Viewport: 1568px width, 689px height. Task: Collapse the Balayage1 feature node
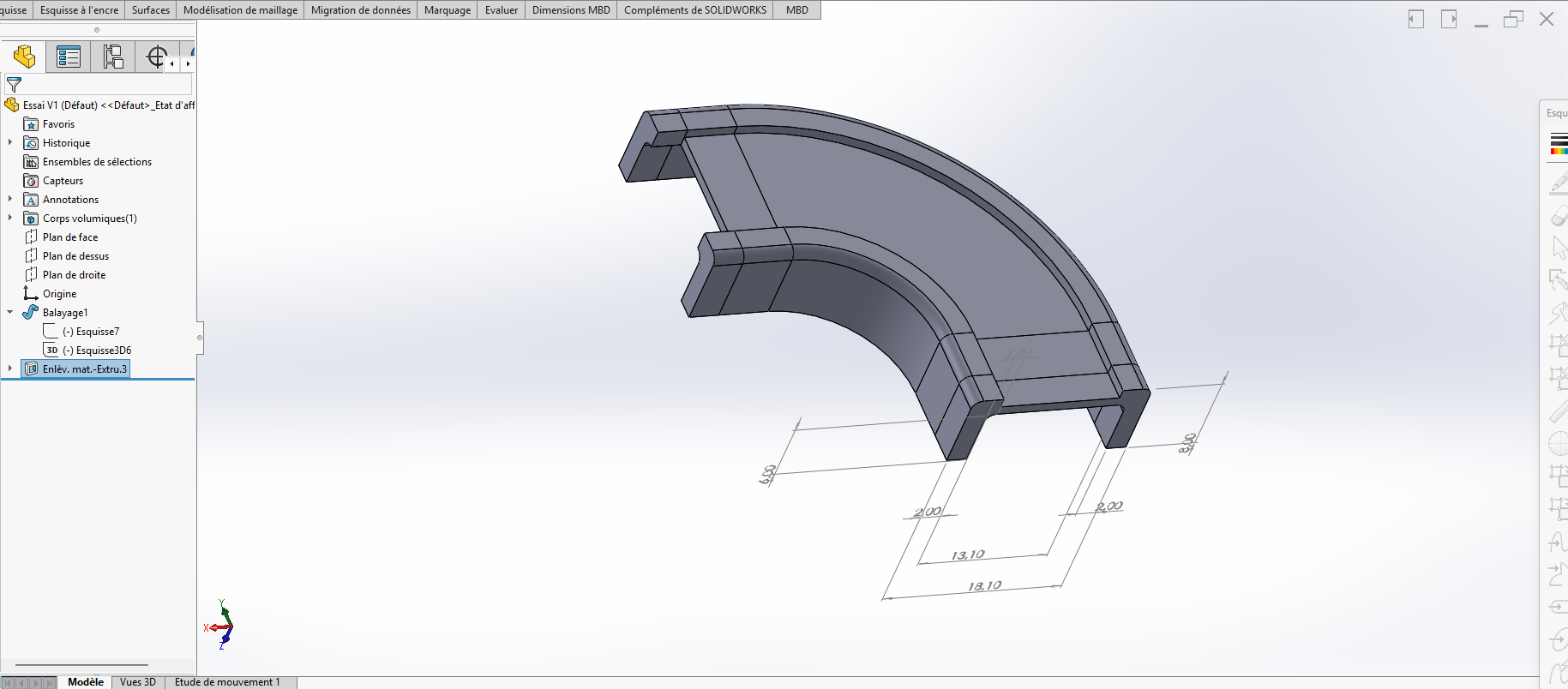click(x=10, y=312)
